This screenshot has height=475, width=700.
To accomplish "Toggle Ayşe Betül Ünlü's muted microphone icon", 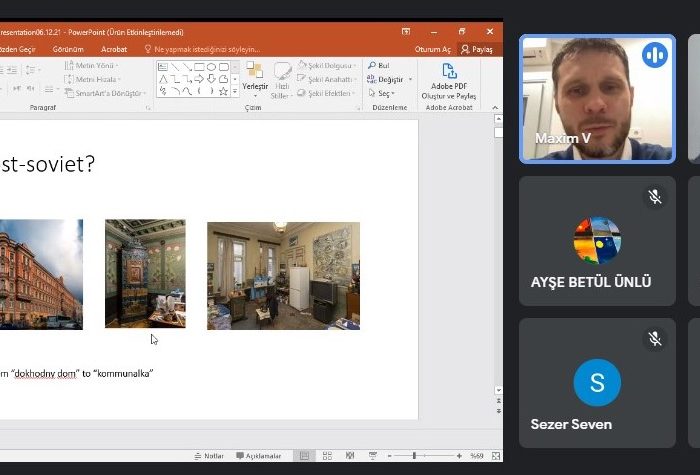I will pyautogui.click(x=655, y=197).
